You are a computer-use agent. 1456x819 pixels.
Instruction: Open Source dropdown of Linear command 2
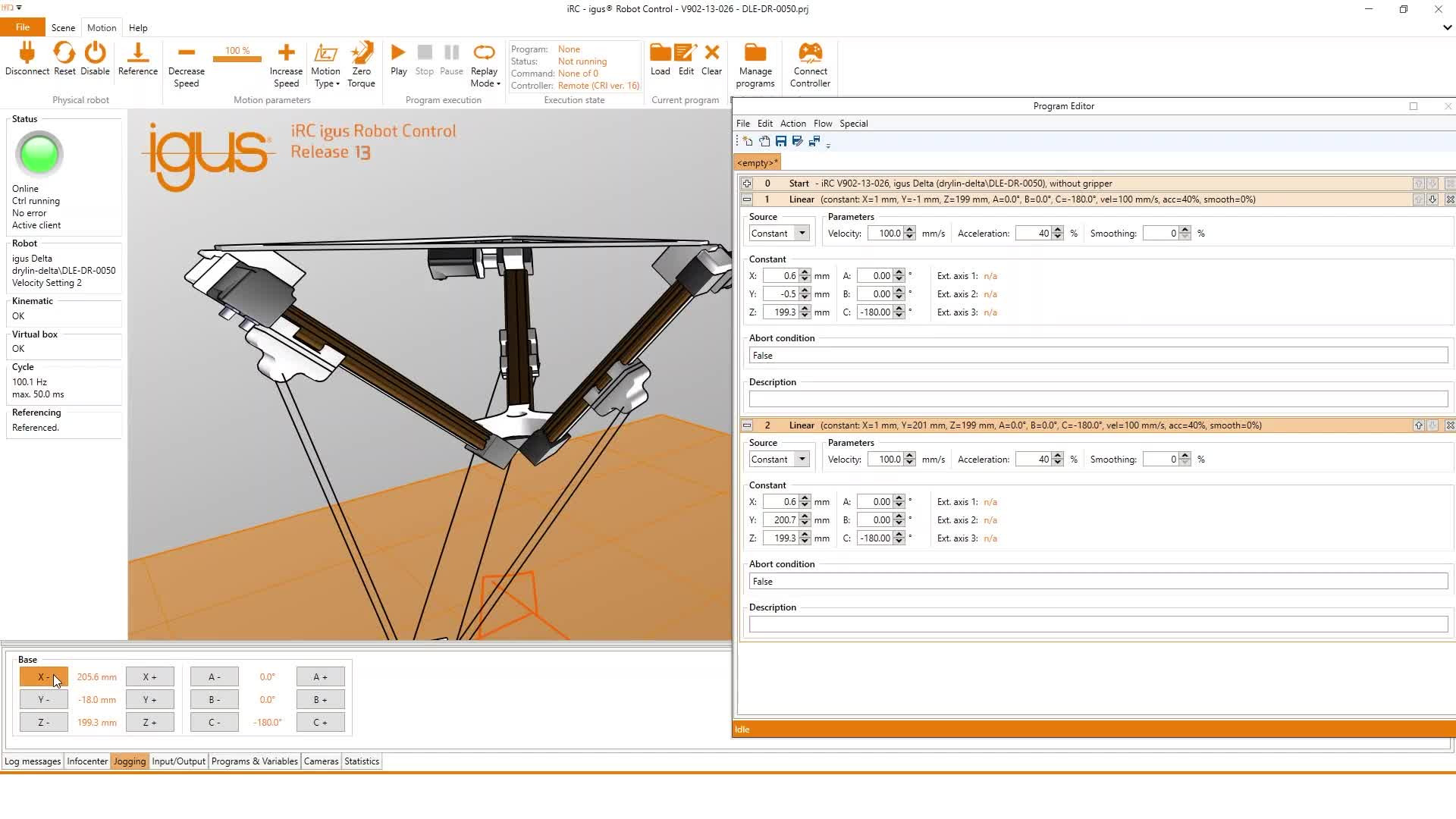(802, 460)
